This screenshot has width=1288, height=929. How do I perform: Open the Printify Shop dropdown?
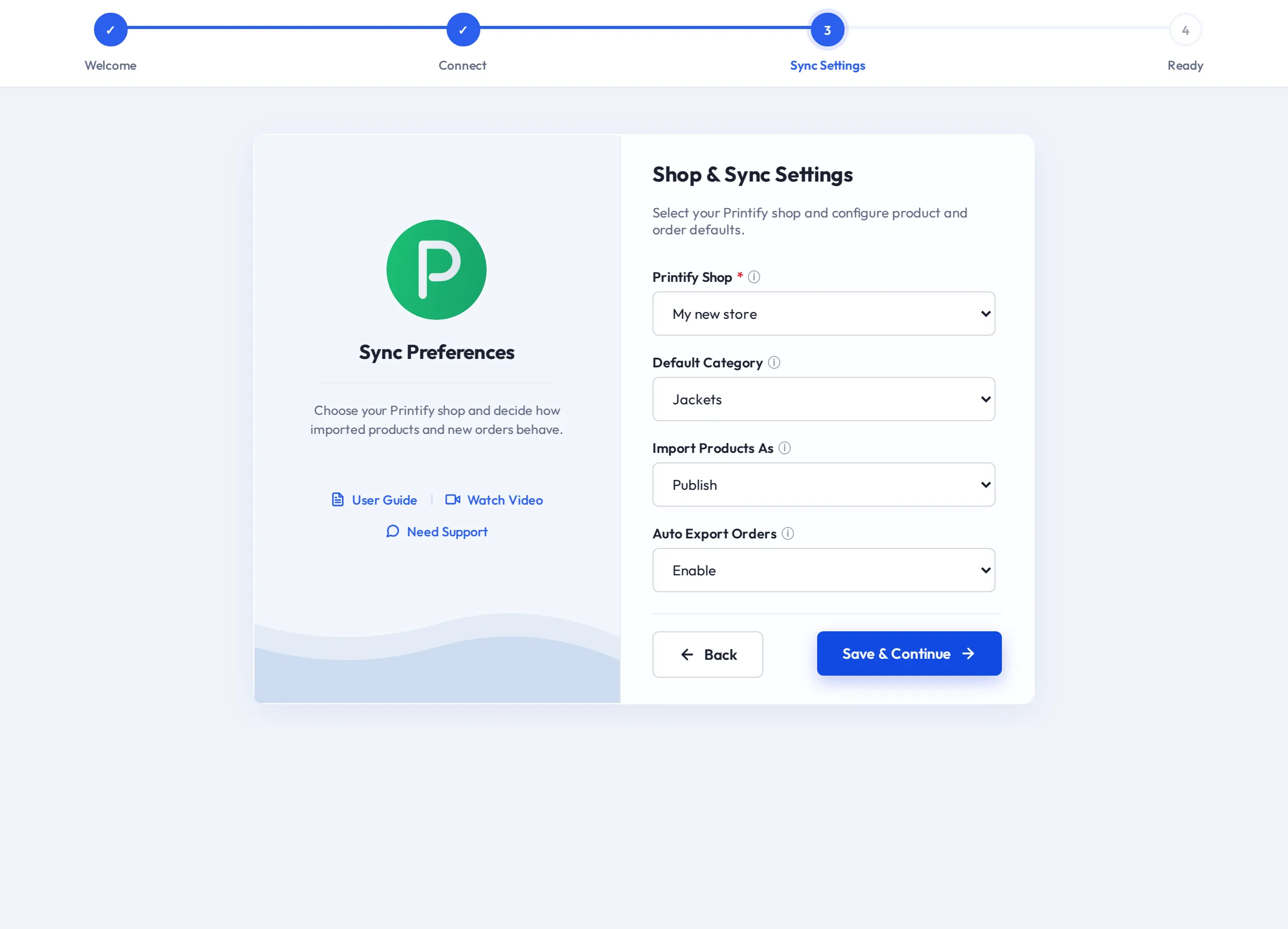point(823,314)
